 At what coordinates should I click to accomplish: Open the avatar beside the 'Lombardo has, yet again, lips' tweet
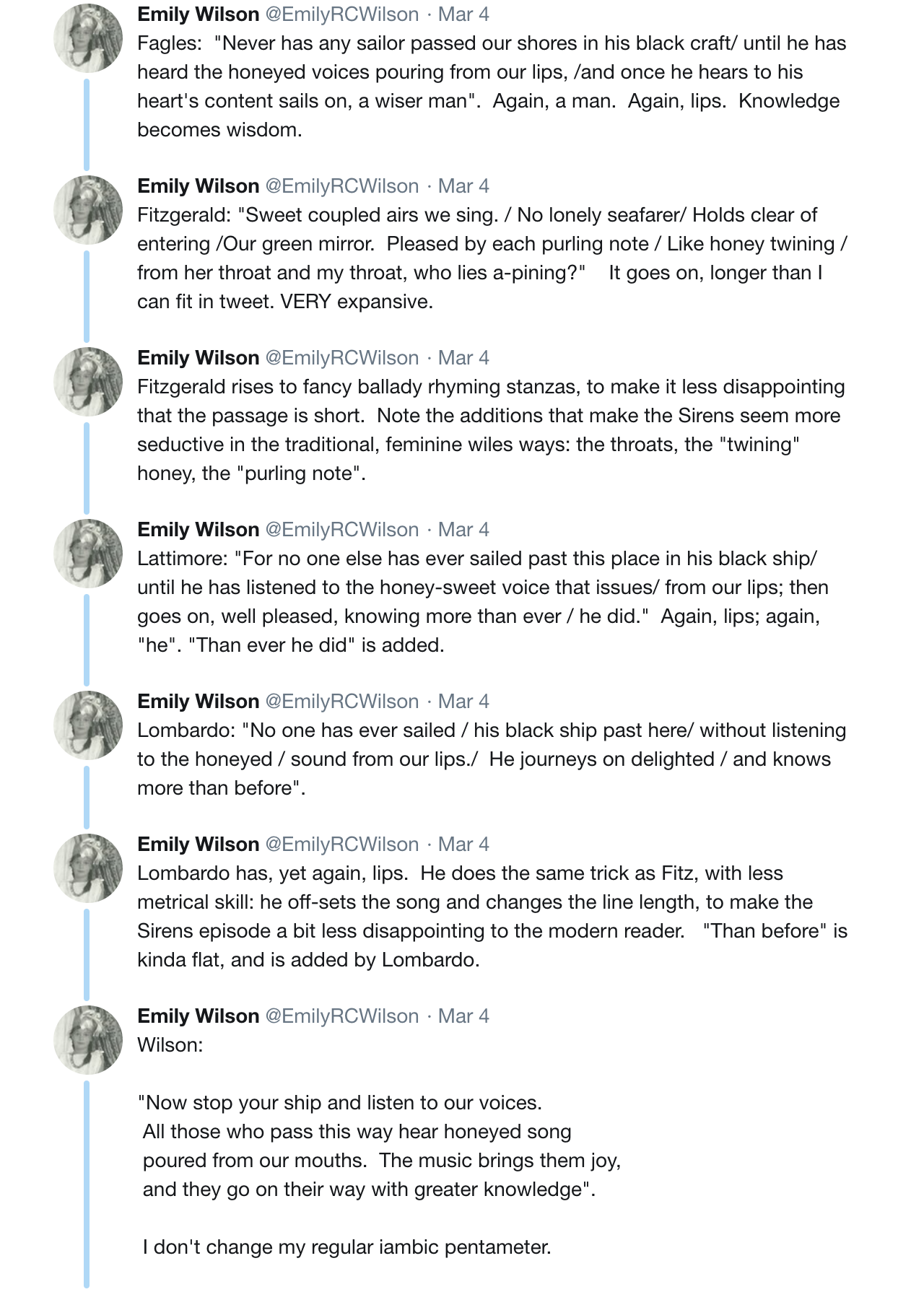pos(88,868)
